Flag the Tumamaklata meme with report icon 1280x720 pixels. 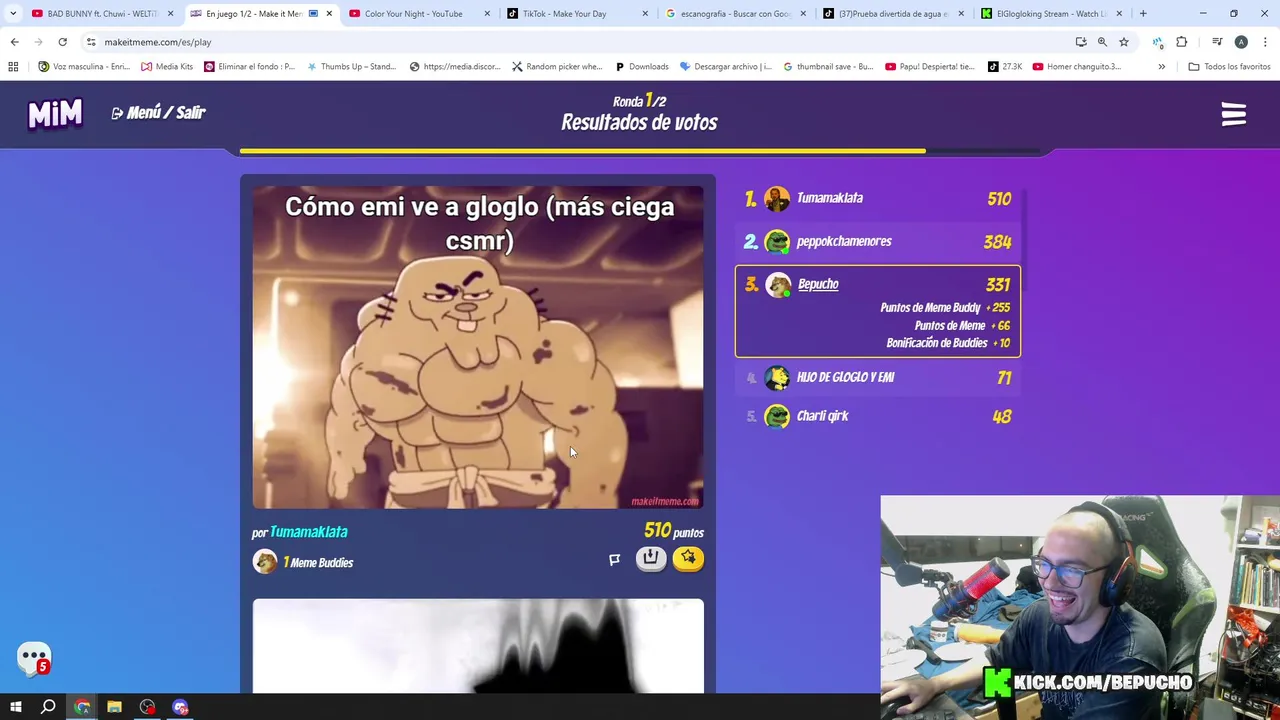[614, 559]
